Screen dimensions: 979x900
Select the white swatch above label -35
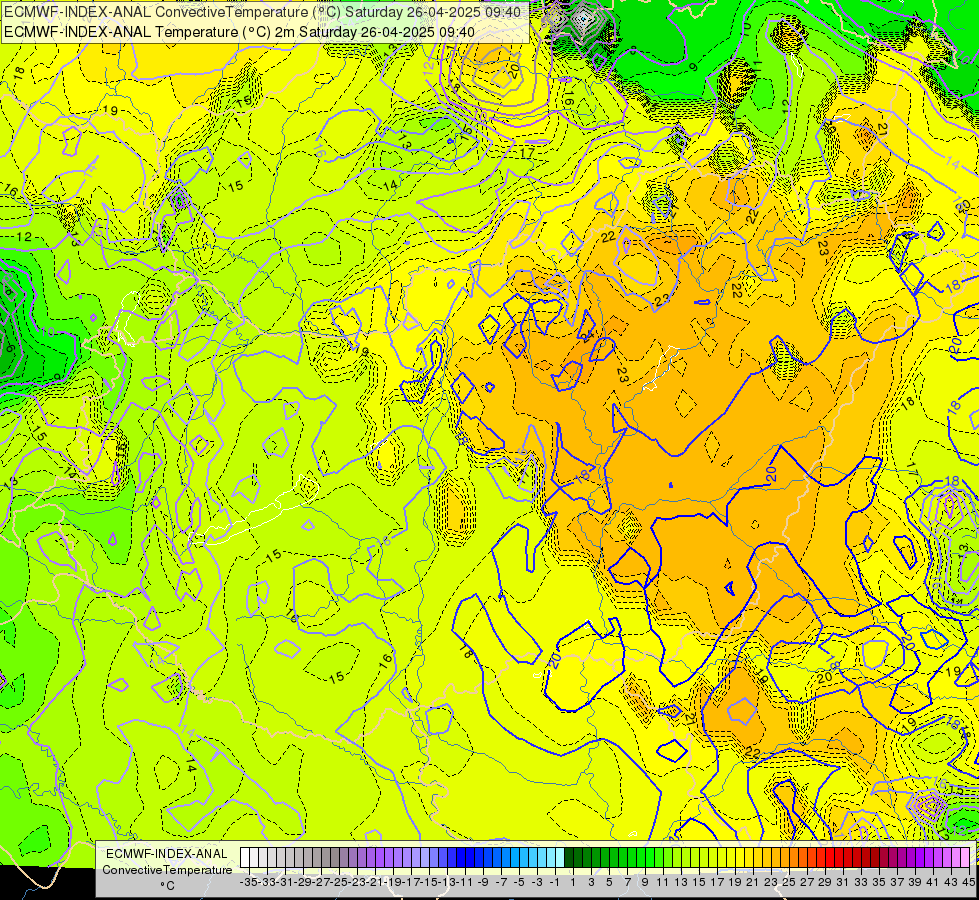coord(245,858)
